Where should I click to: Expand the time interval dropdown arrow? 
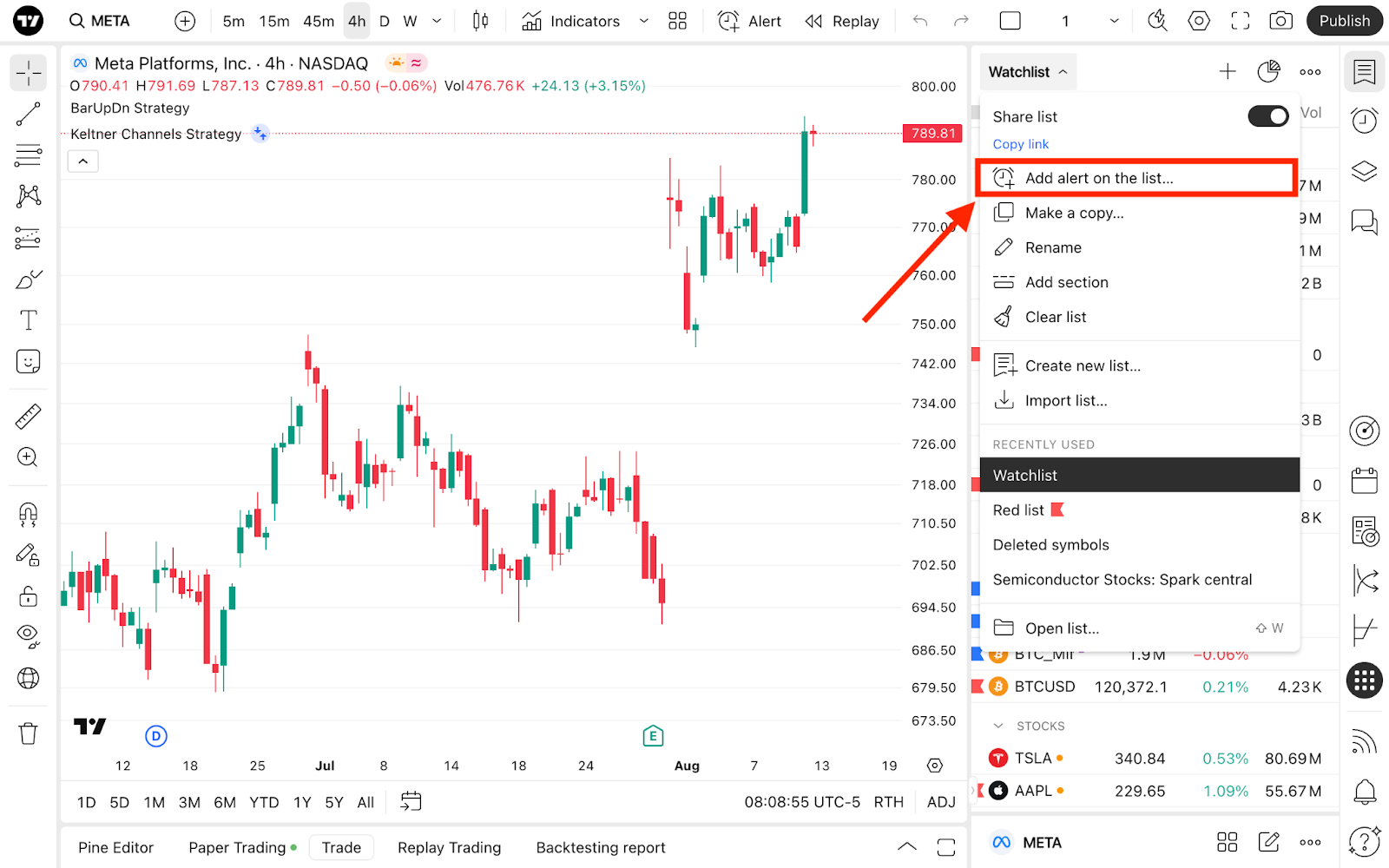click(x=437, y=21)
